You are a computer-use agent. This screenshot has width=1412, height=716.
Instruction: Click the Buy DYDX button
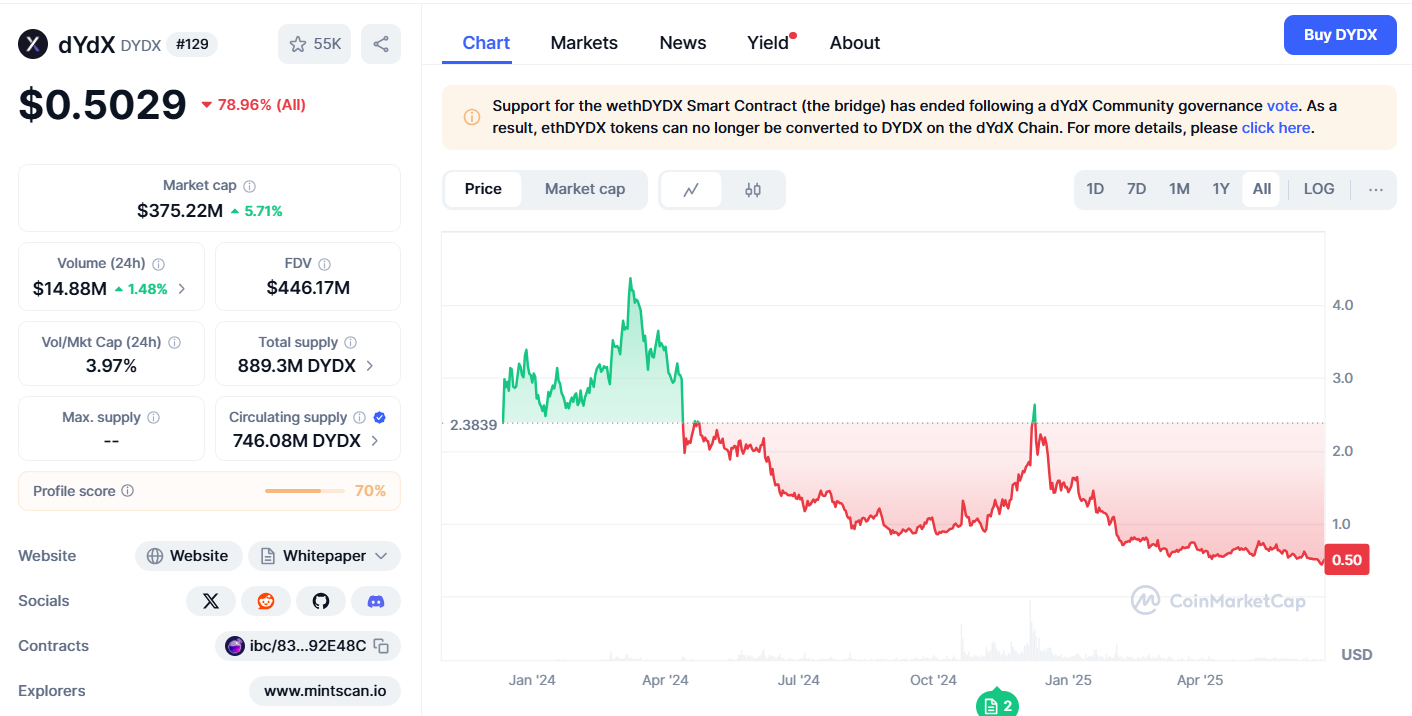pyautogui.click(x=1340, y=35)
